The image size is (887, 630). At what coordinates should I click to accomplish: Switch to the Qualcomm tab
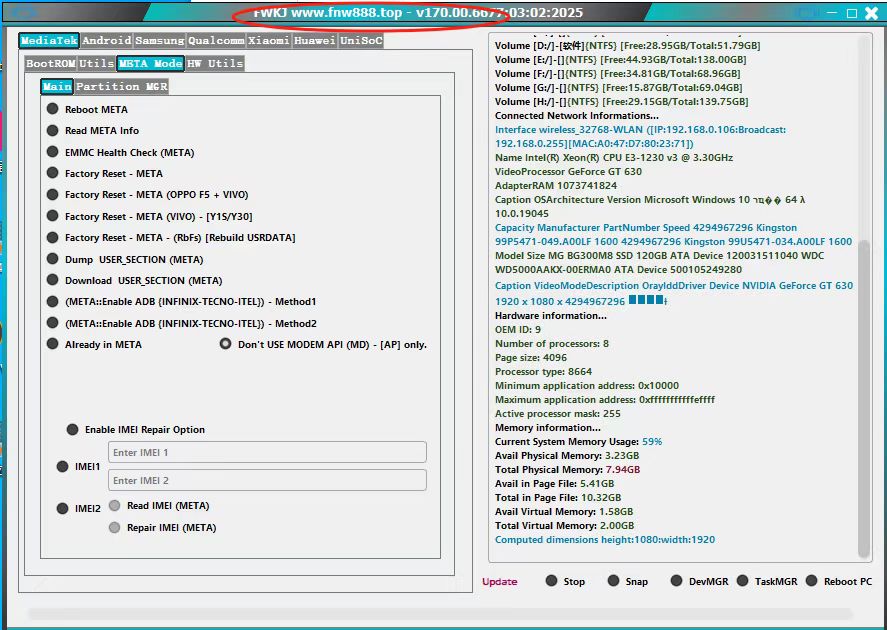click(216, 40)
